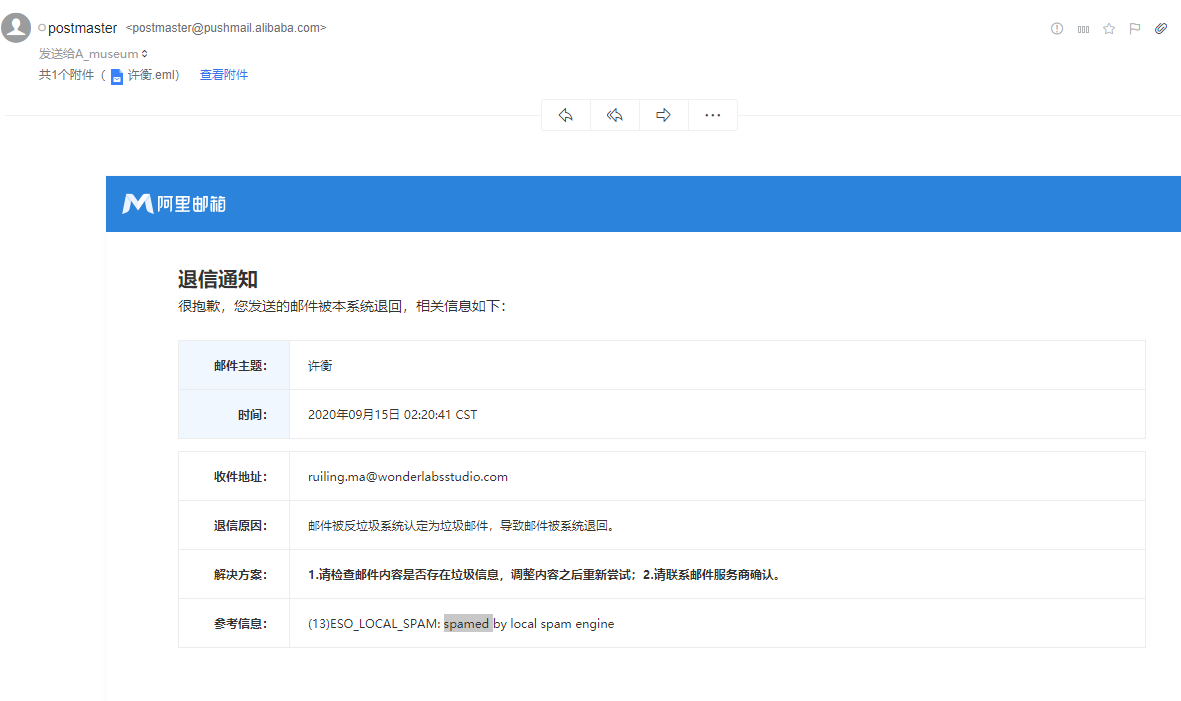This screenshot has height=701, width=1181.
Task: Click the bounce reason text 邮件被反垃圾系统认定为垃圾邮件
Action: 398,526
